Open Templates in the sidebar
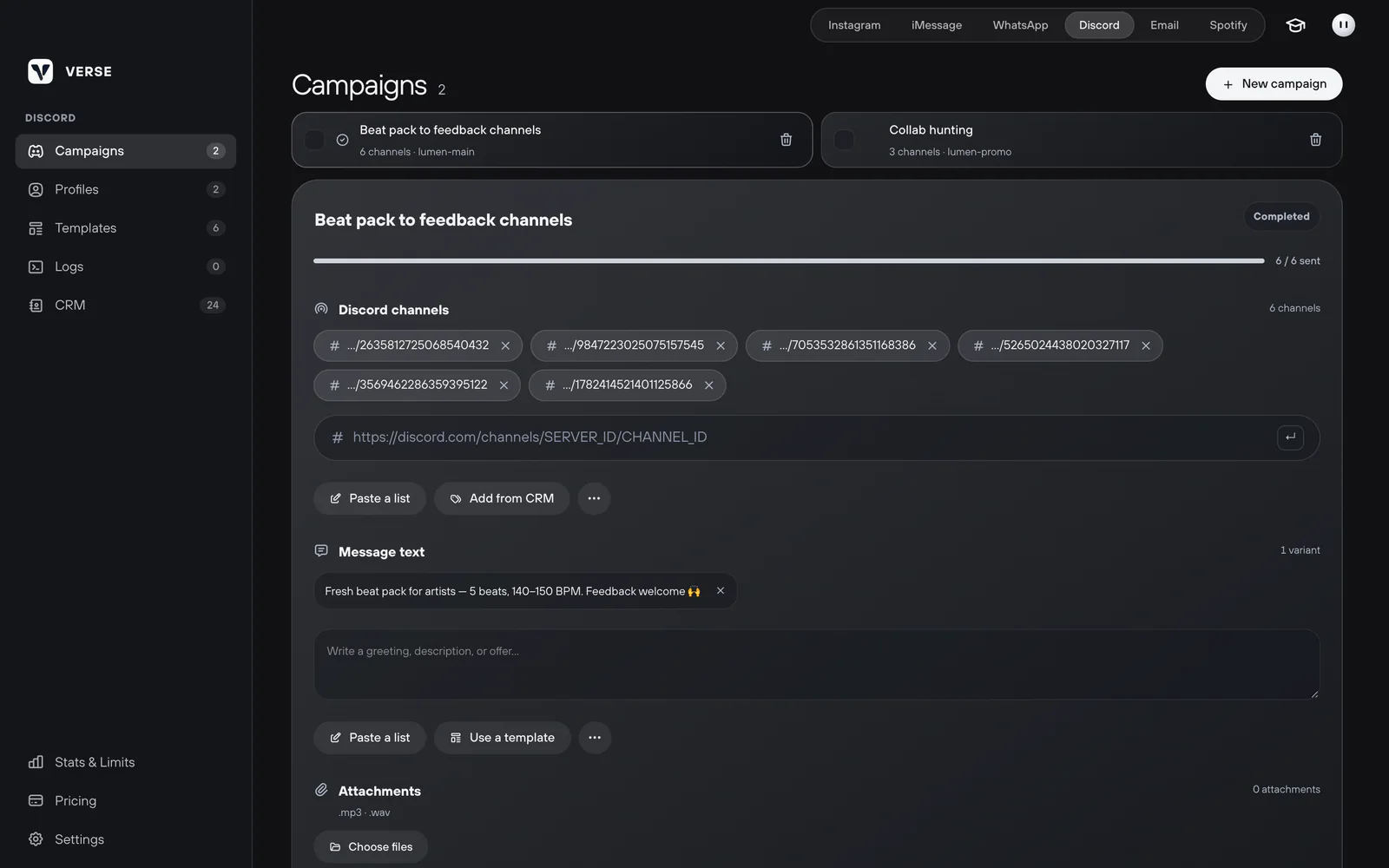1389x868 pixels. tap(126, 228)
